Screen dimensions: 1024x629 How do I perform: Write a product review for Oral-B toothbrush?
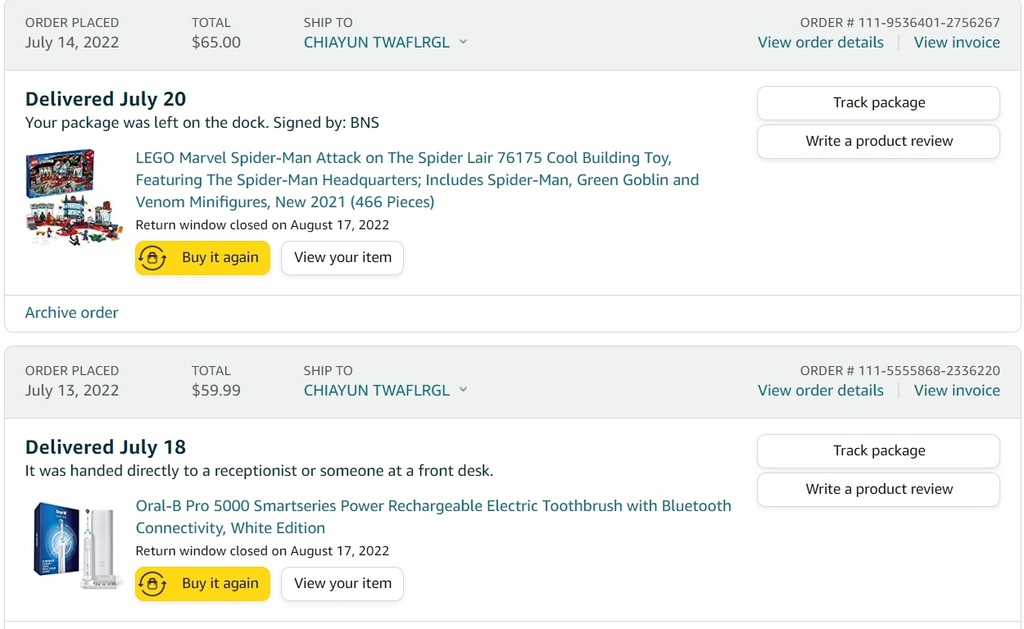pyautogui.click(x=878, y=489)
